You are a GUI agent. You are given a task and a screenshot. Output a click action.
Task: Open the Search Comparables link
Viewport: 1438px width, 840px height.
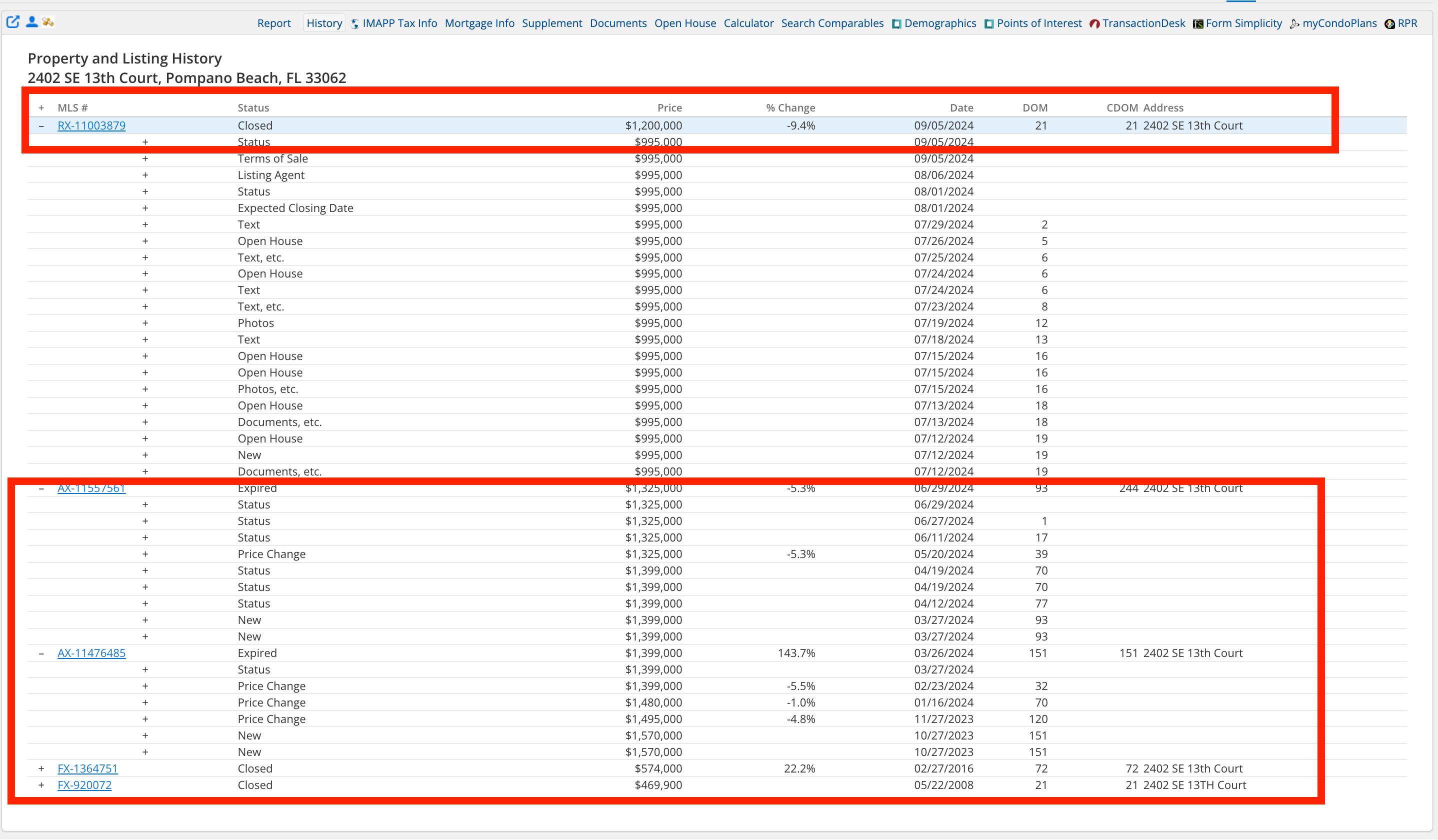tap(832, 23)
